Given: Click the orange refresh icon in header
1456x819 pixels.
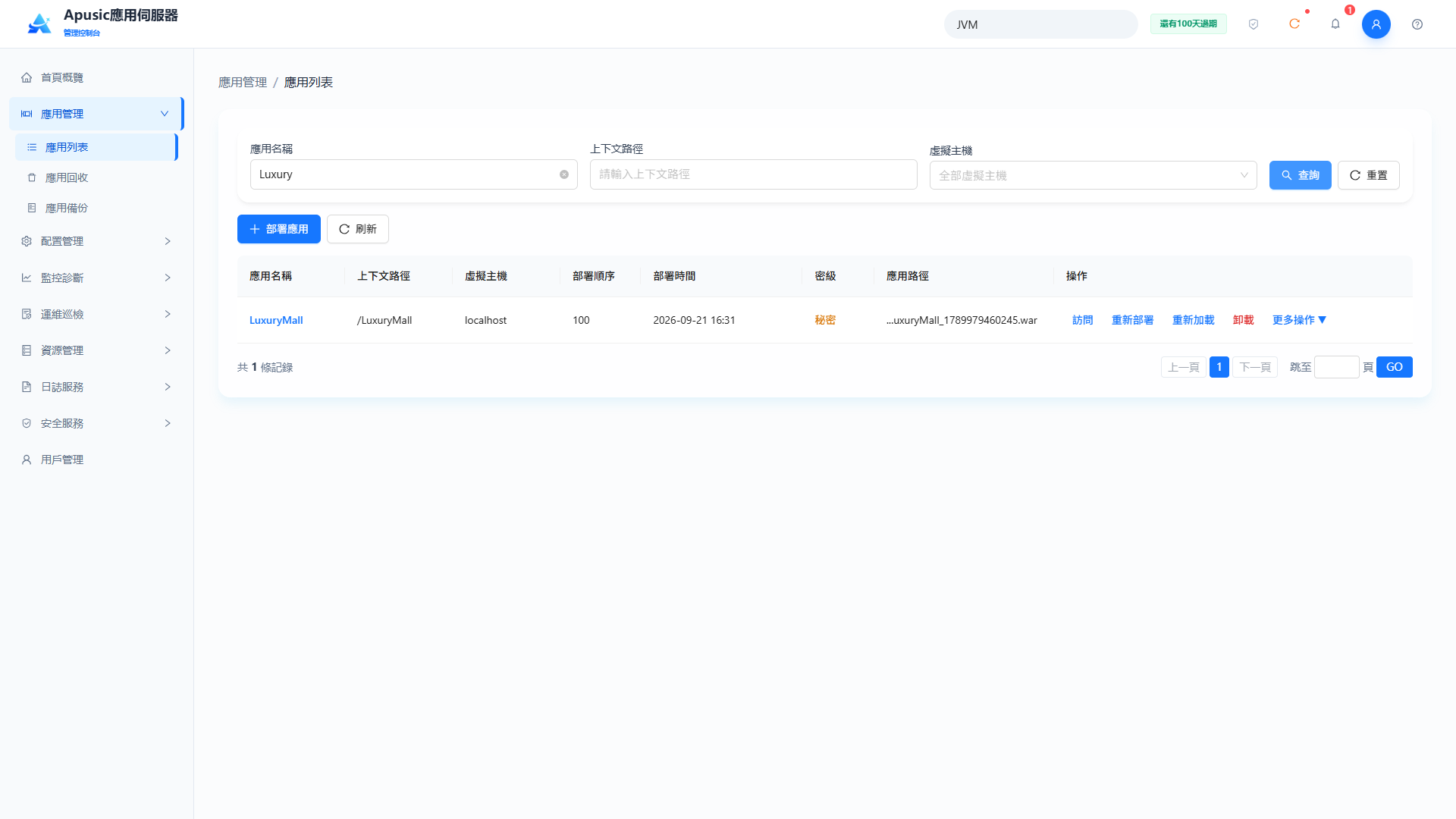Looking at the screenshot, I should coord(1294,24).
